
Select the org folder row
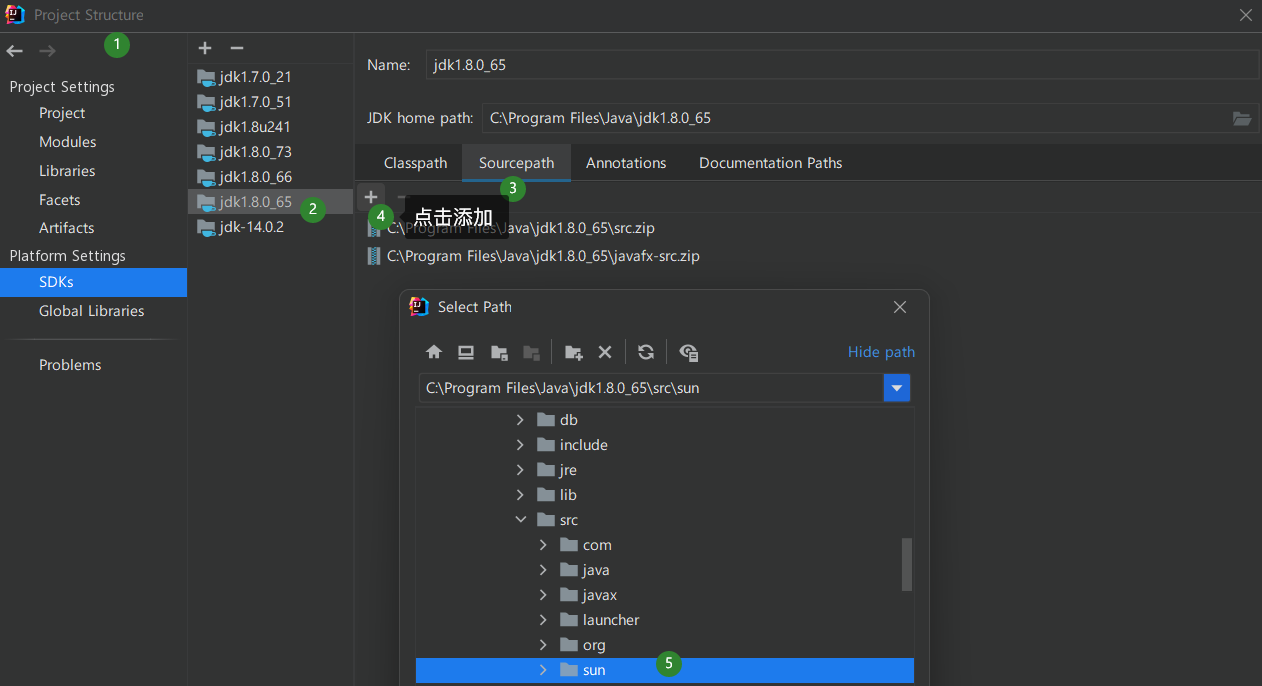pyautogui.click(x=664, y=645)
